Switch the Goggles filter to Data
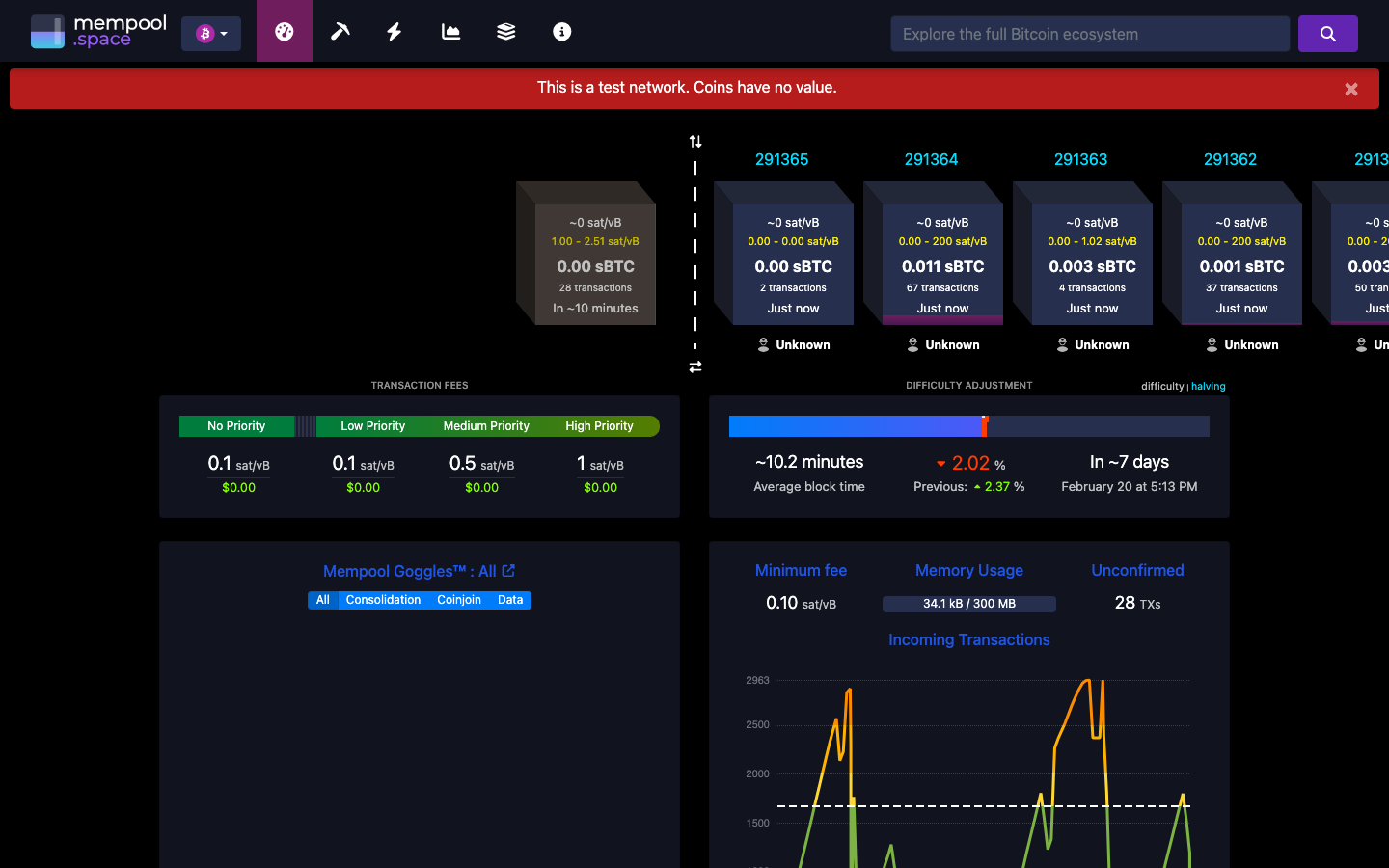This screenshot has height=868, width=1389. click(x=509, y=599)
